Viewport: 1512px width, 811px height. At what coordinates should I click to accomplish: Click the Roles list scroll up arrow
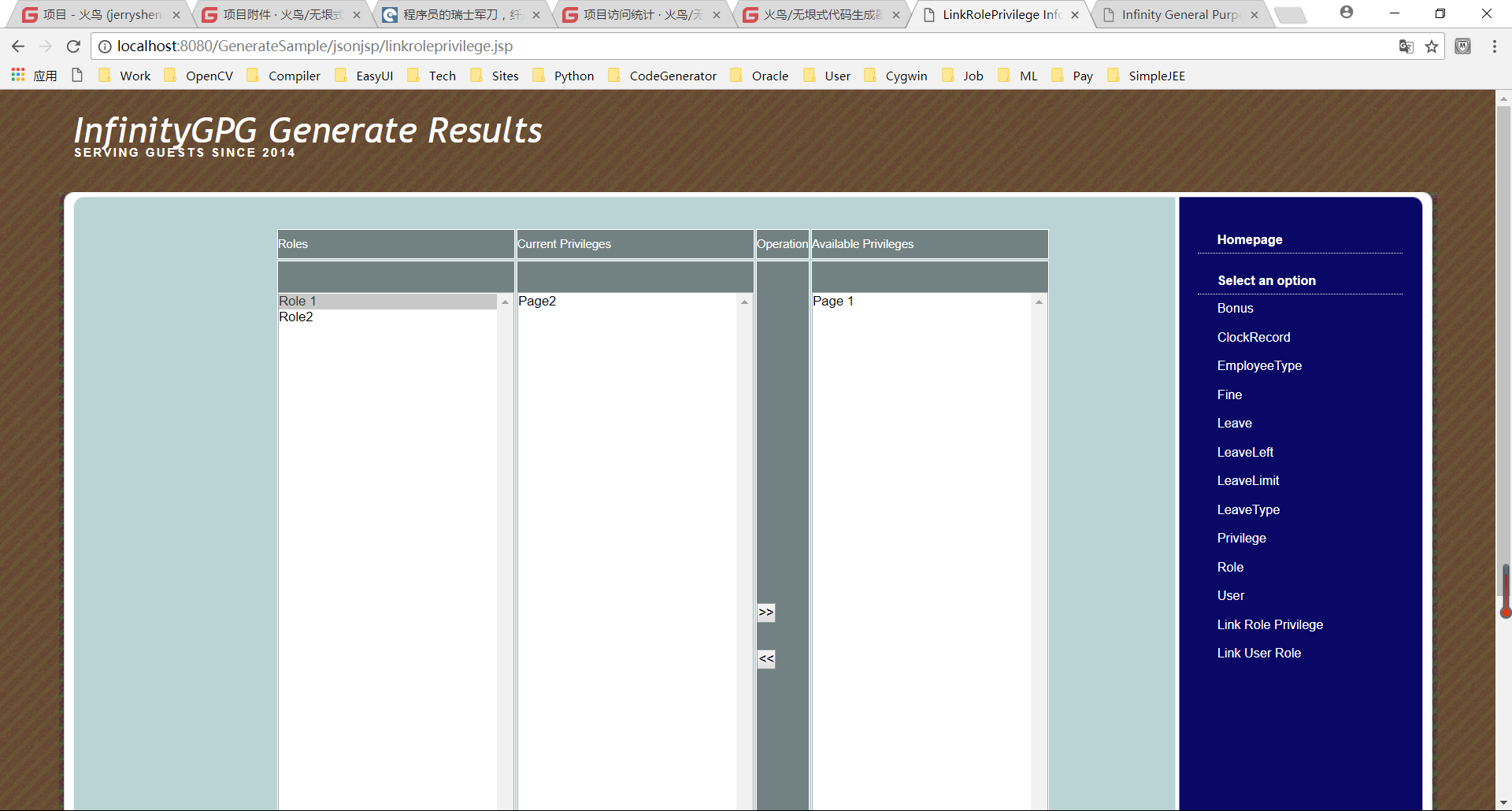pos(505,302)
